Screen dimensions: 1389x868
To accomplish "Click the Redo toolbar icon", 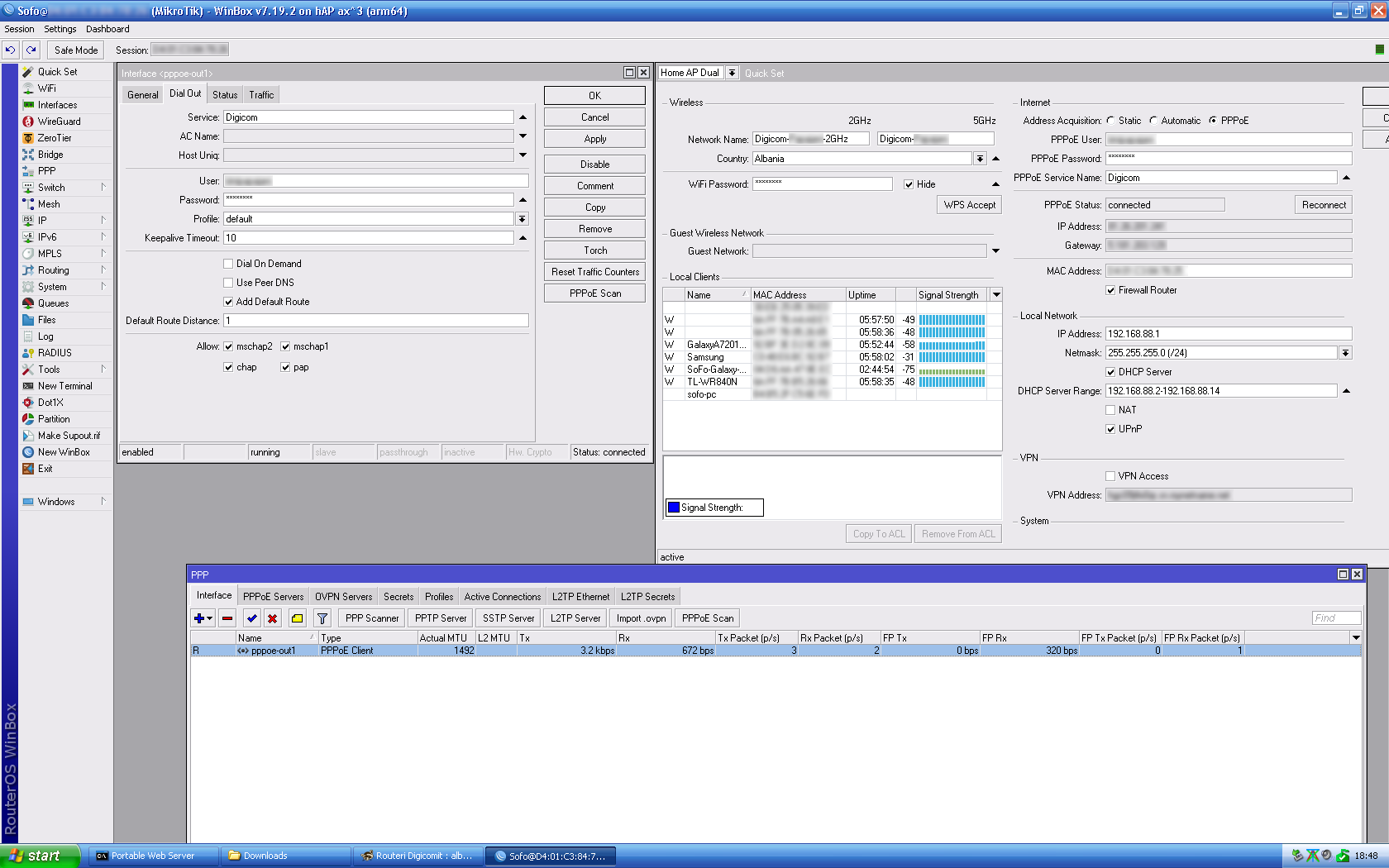I will (31, 50).
